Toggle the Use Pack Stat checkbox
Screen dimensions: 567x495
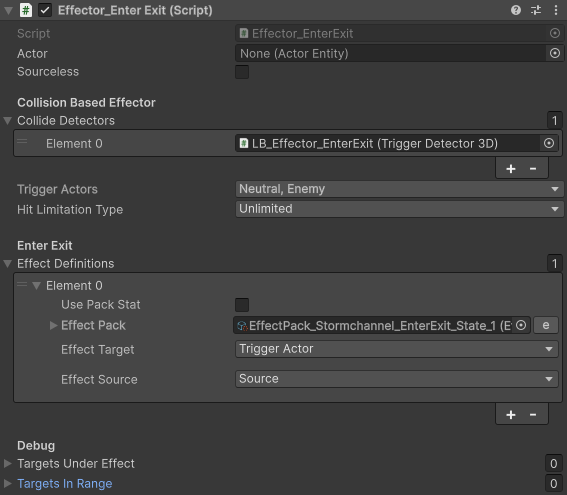pos(242,305)
